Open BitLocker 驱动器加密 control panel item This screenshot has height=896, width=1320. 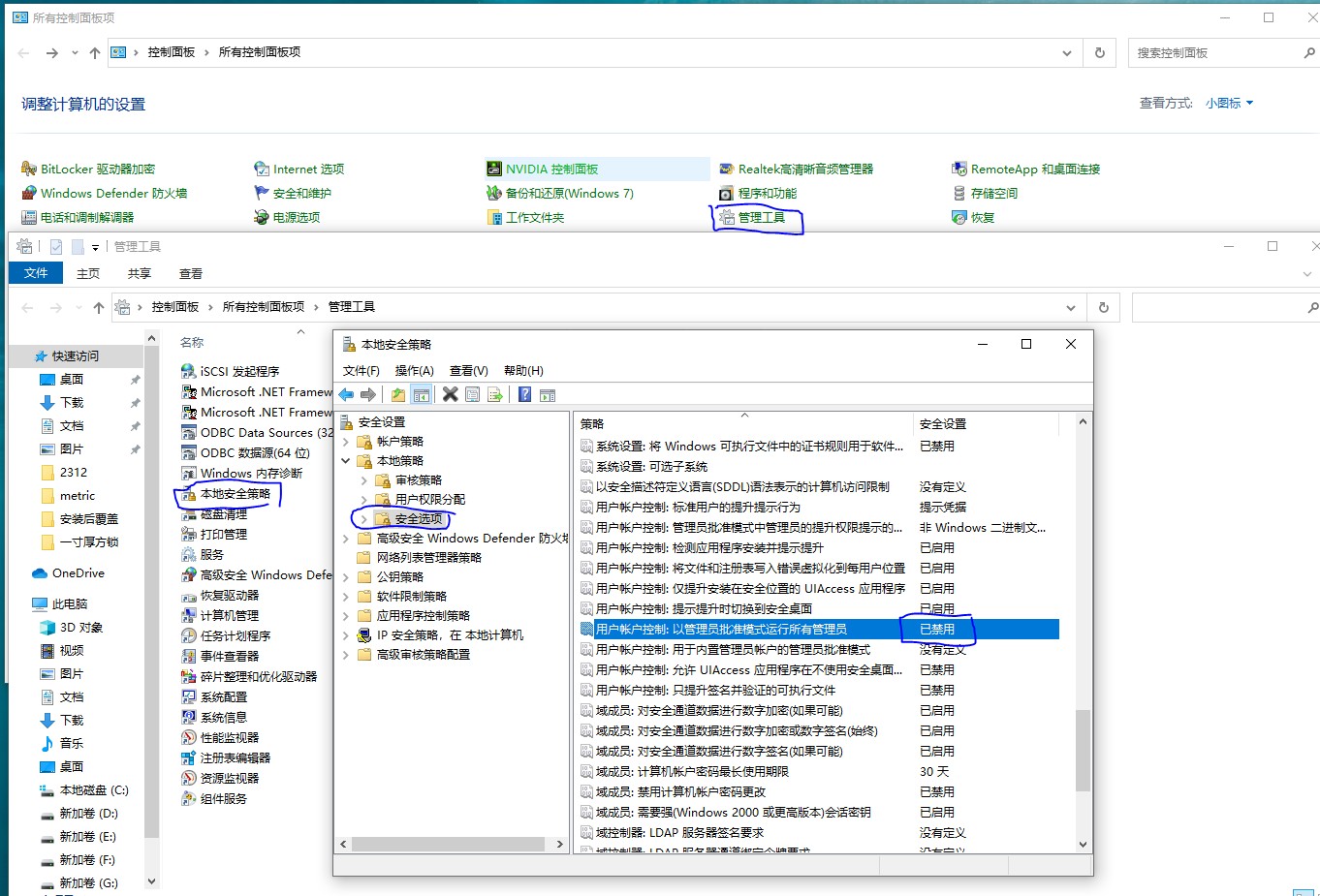click(x=88, y=169)
